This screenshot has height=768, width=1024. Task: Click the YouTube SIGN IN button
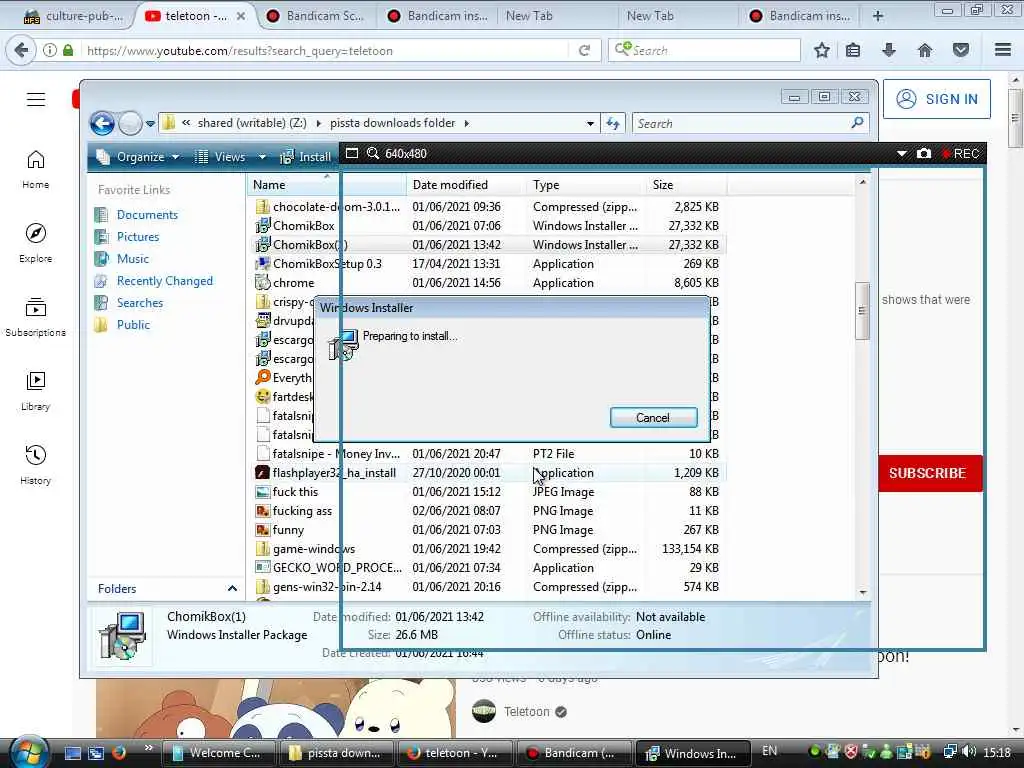point(936,99)
